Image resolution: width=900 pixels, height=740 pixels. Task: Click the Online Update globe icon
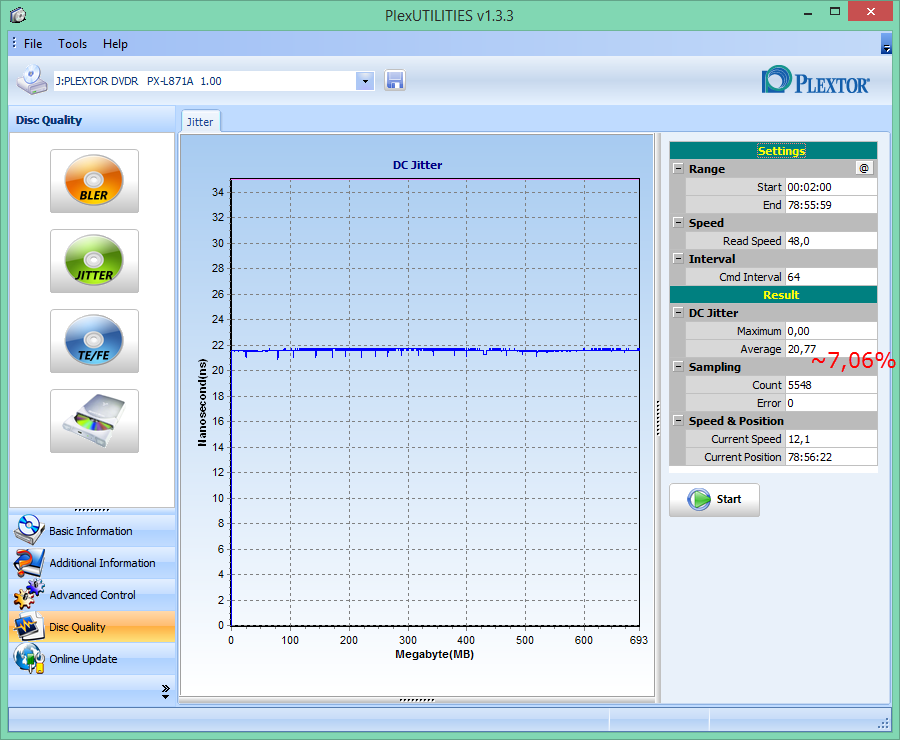click(x=29, y=658)
